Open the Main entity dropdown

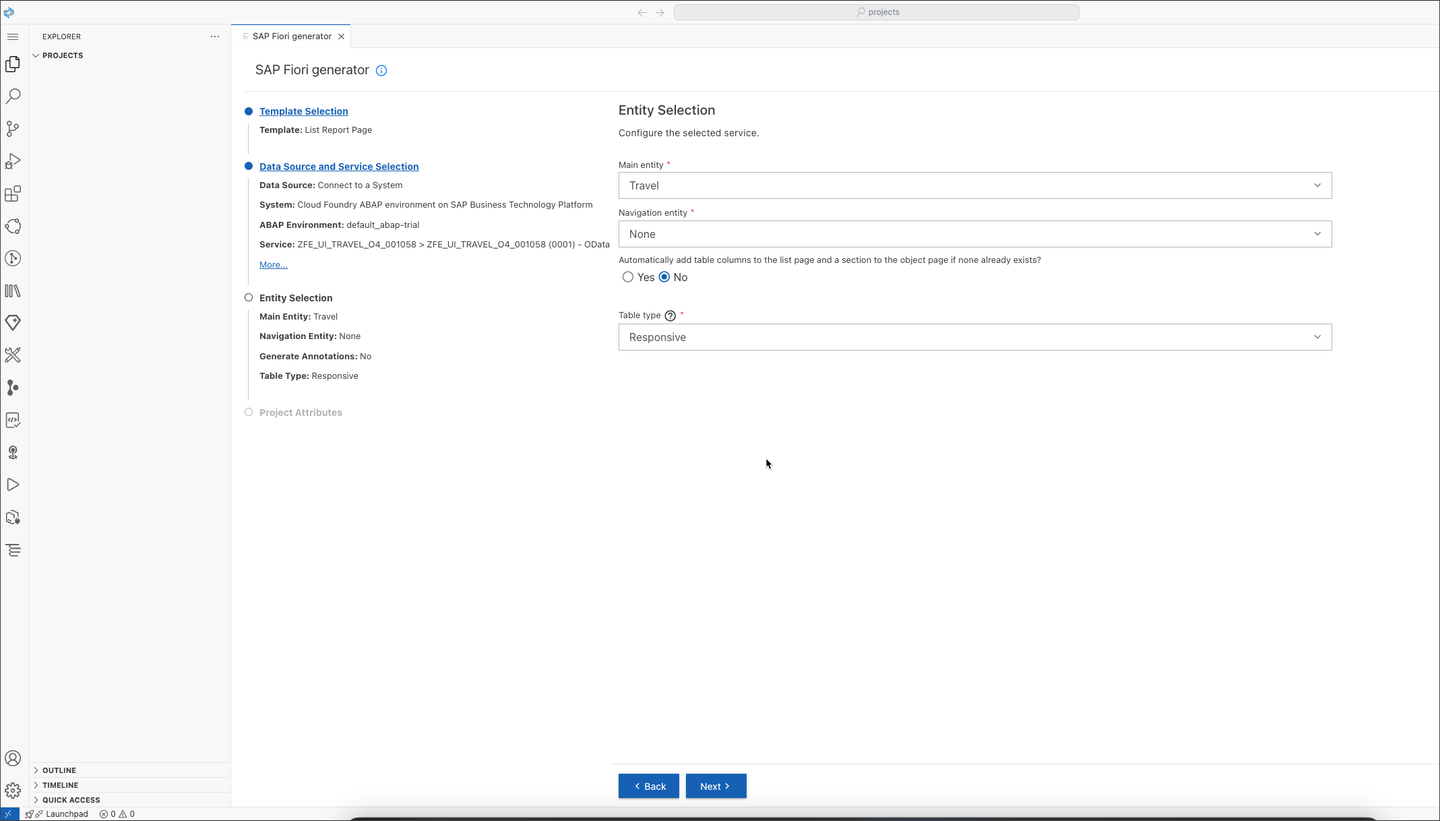[x=975, y=185]
